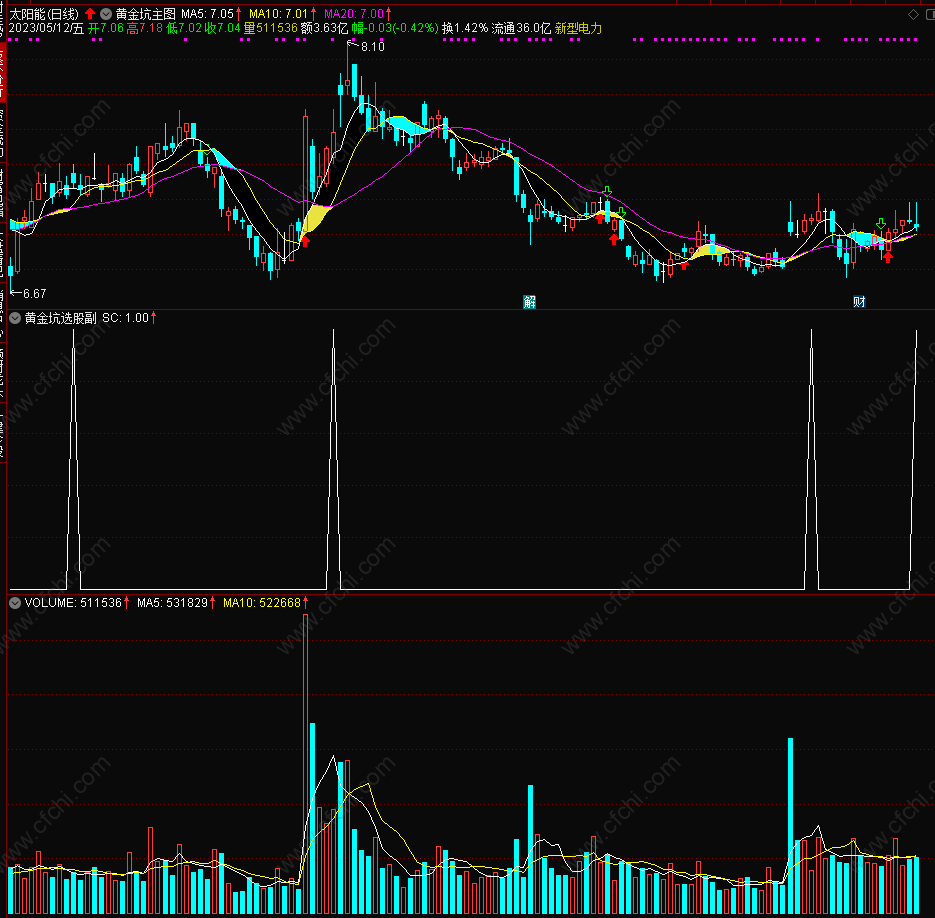Click the volume value 量511536
This screenshot has width=935, height=918.
click(x=271, y=28)
